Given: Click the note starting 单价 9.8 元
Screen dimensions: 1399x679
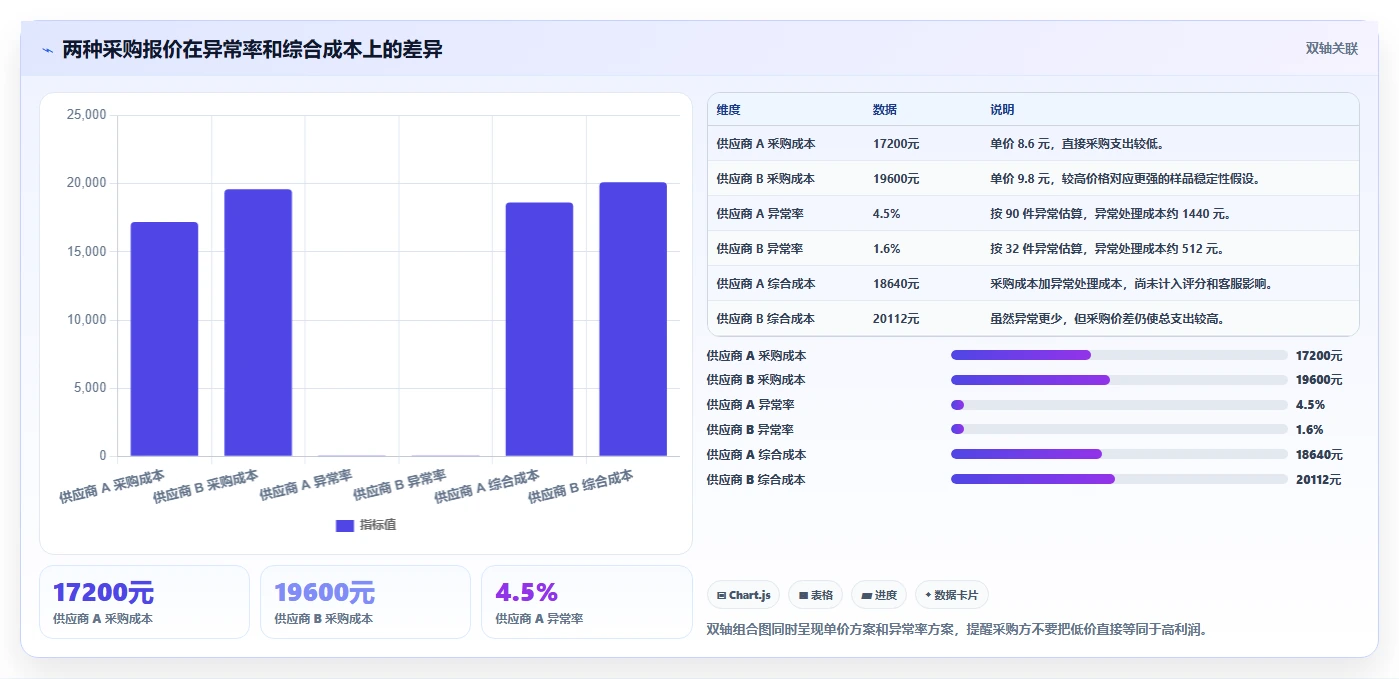Looking at the screenshot, I should 1126,179.
